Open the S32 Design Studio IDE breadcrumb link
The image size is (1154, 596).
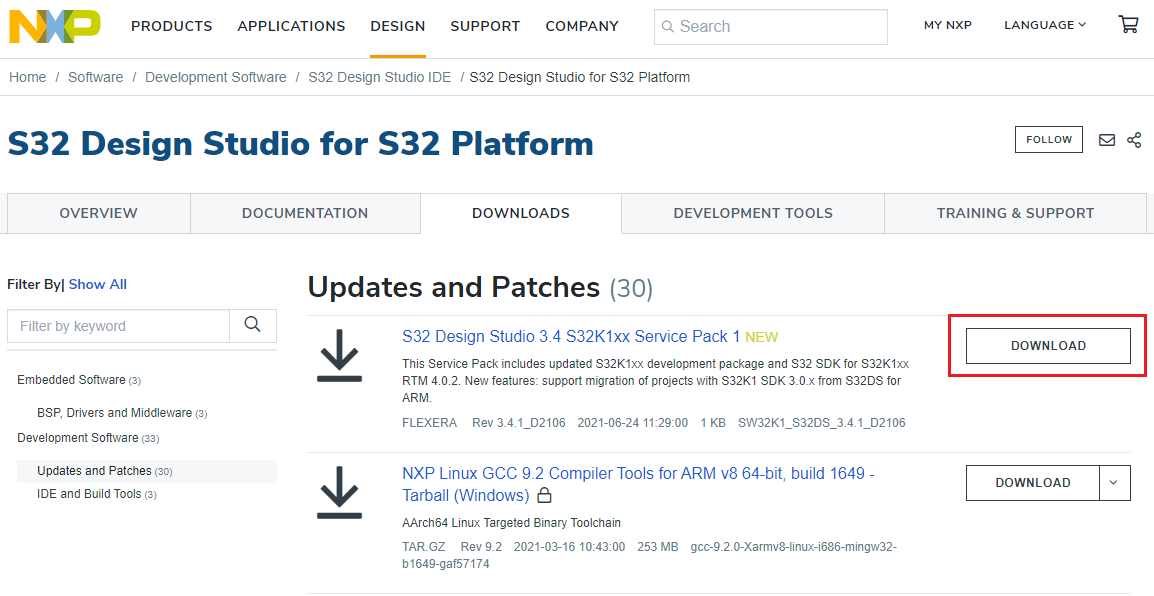[x=379, y=76]
